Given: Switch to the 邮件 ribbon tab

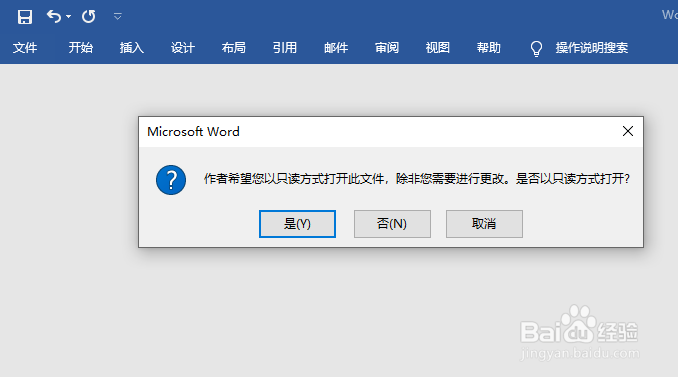Looking at the screenshot, I should (x=336, y=48).
